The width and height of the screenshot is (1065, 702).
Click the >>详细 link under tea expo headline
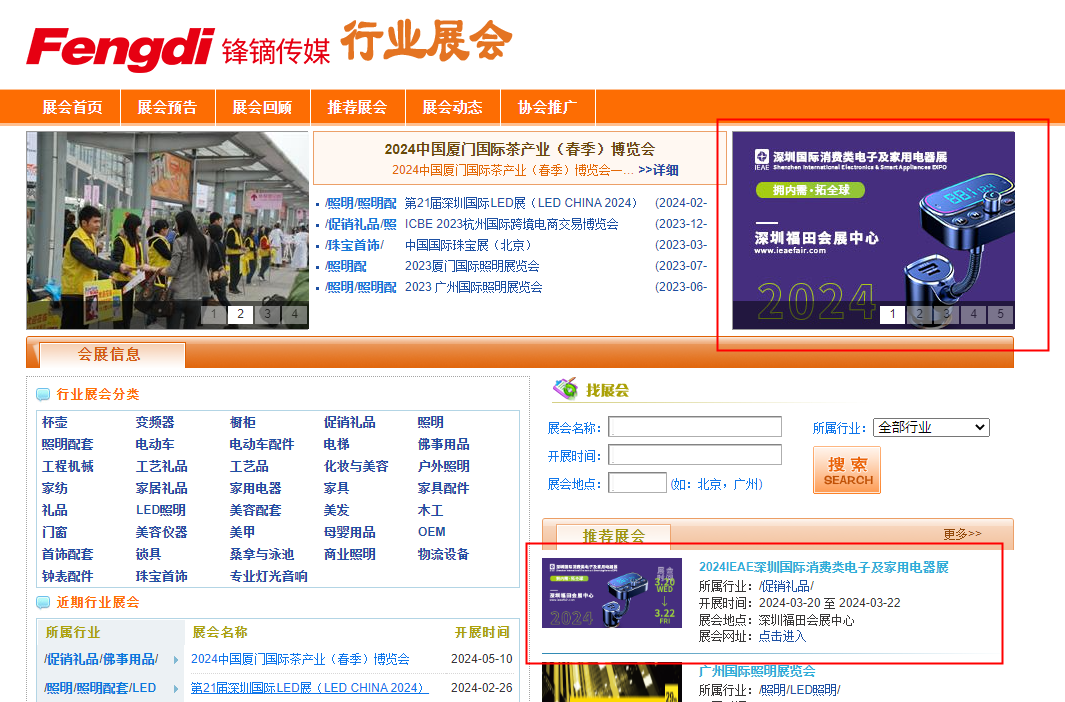(658, 170)
